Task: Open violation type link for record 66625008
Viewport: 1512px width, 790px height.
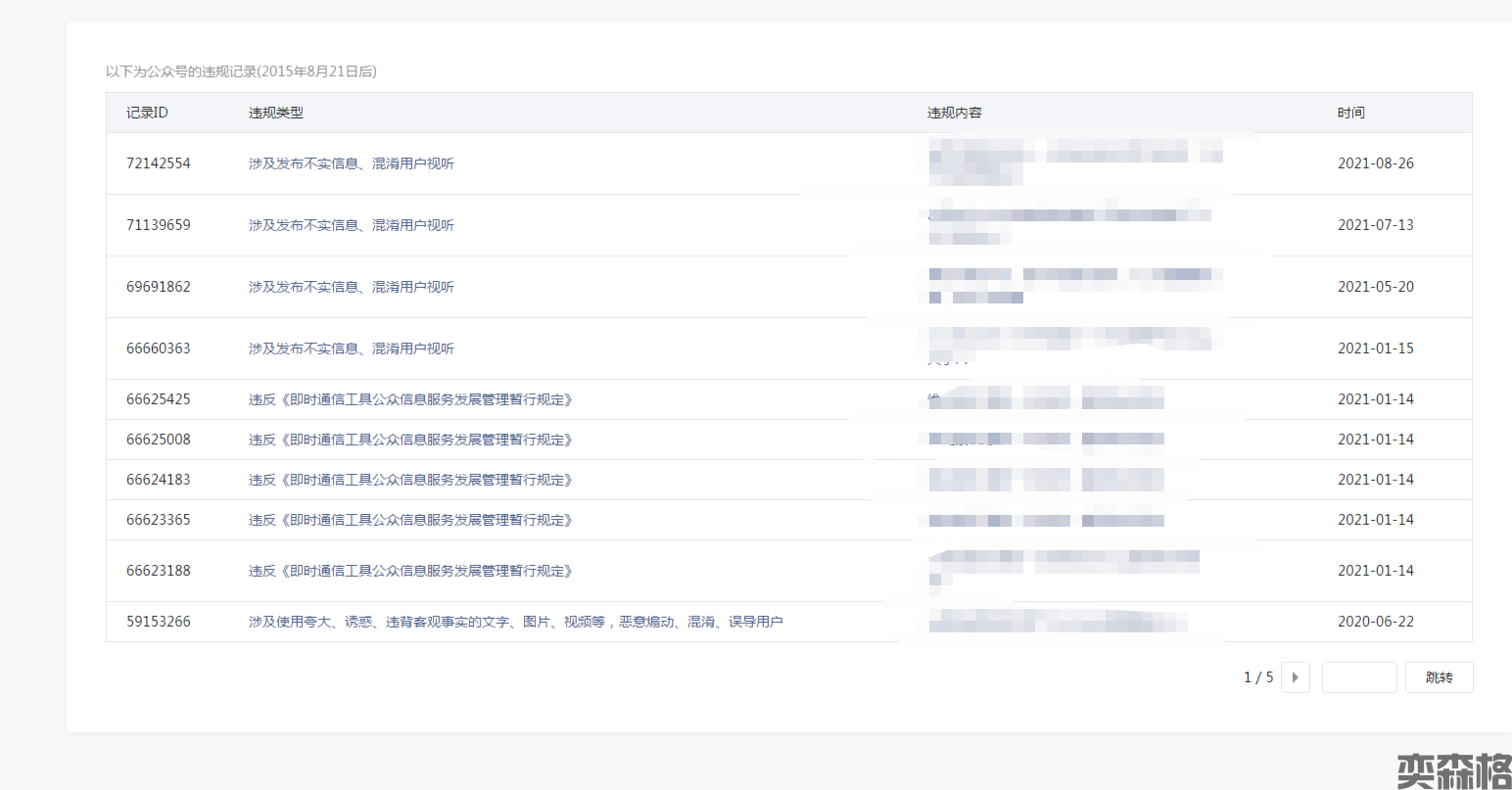Action: tap(409, 440)
